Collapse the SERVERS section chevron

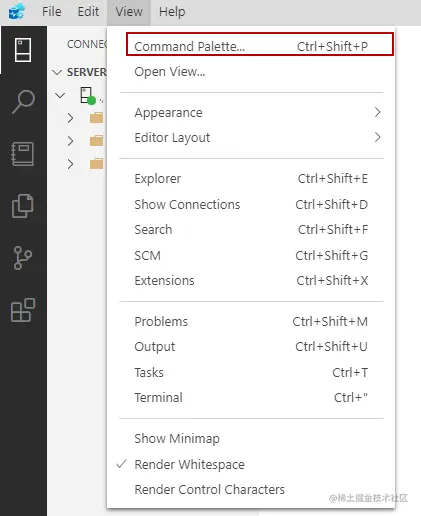(57, 72)
